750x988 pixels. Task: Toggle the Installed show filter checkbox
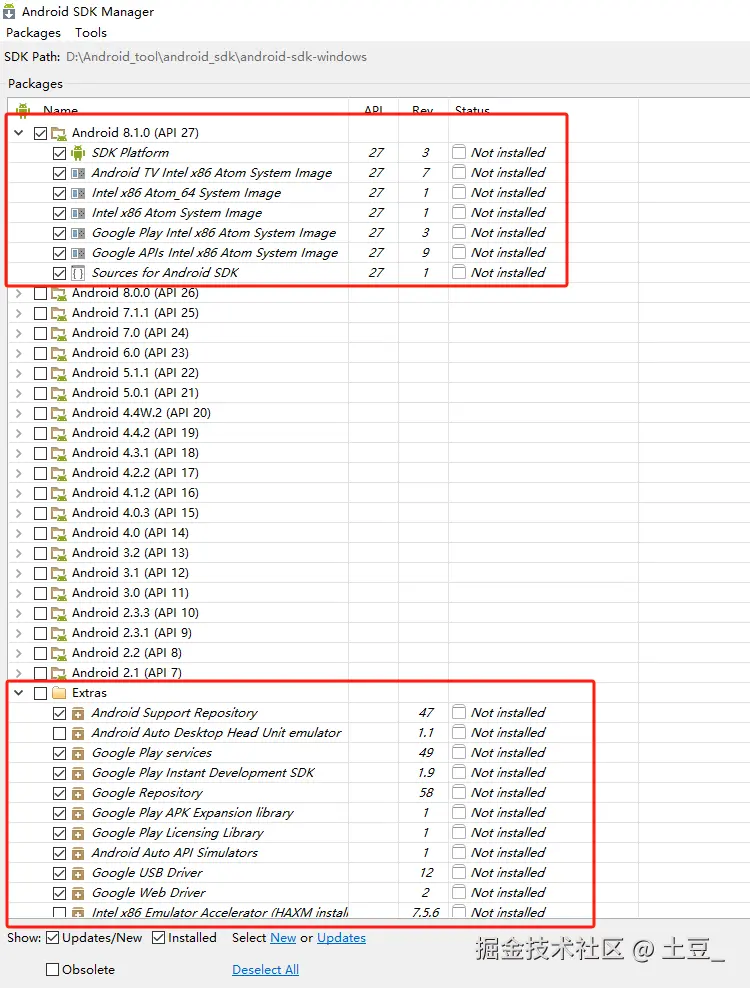pos(159,938)
